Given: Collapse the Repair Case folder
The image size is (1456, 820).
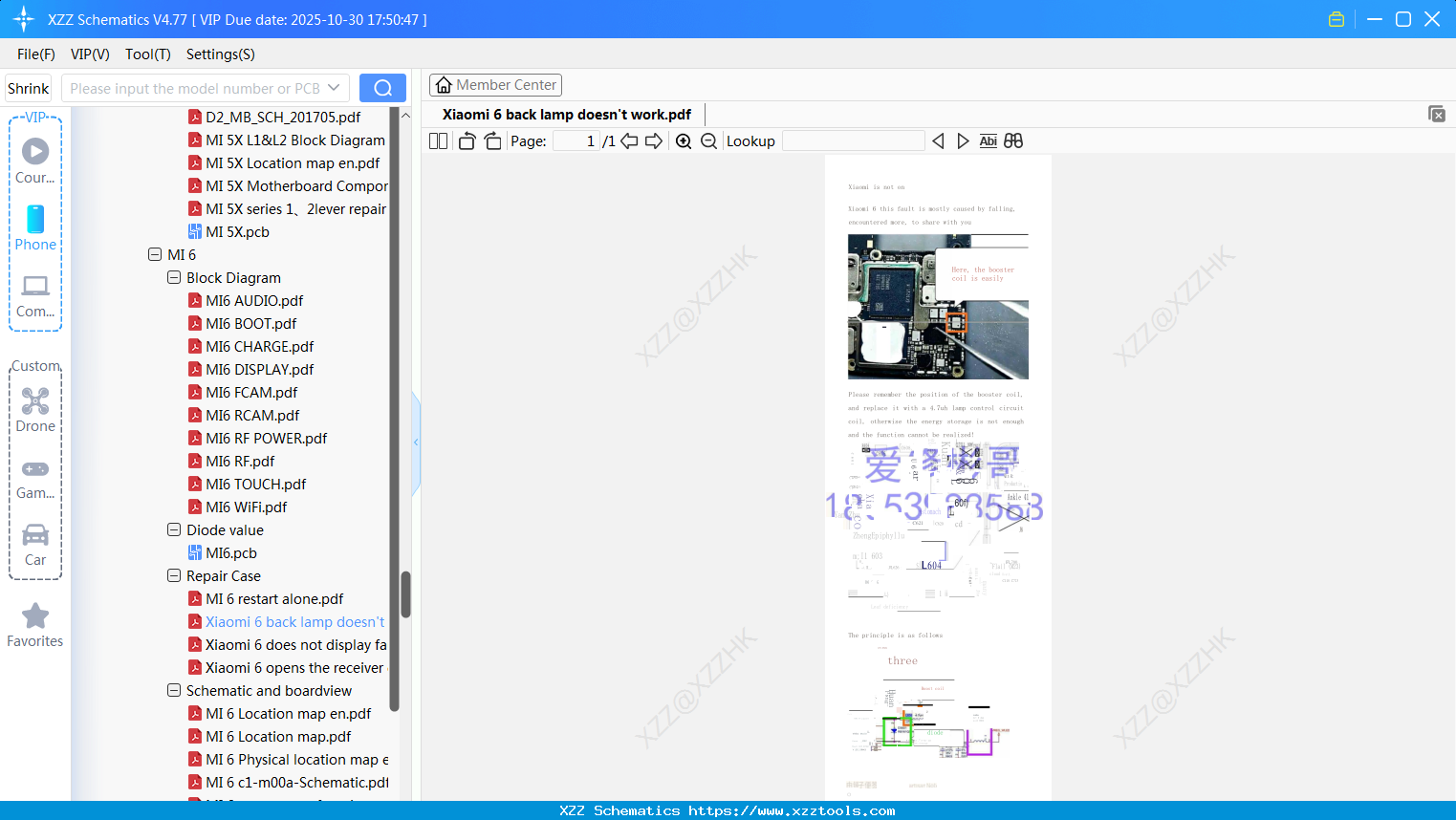Looking at the screenshot, I should [x=174, y=576].
